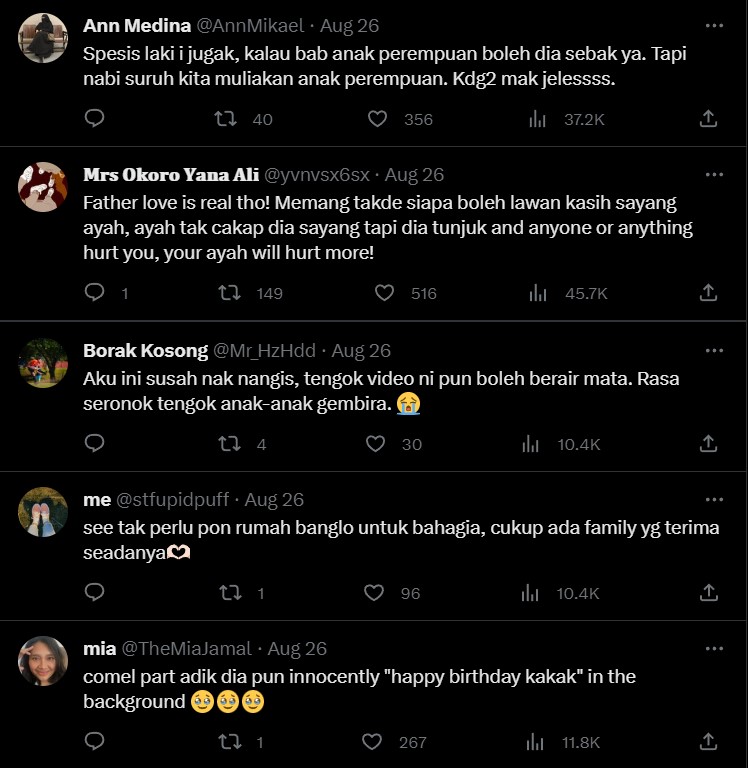Viewport: 748px width, 768px height.
Task: Retweet mia's birthday comment
Action: click(x=231, y=742)
